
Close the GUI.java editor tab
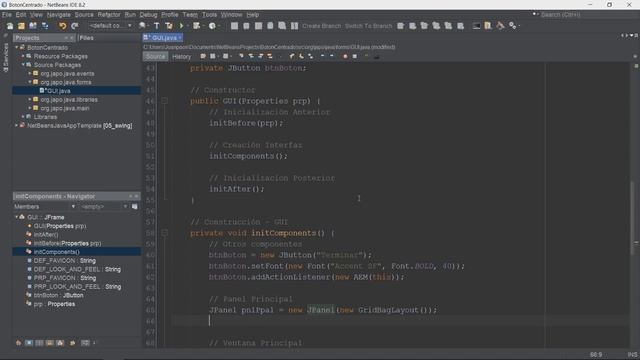180,38
